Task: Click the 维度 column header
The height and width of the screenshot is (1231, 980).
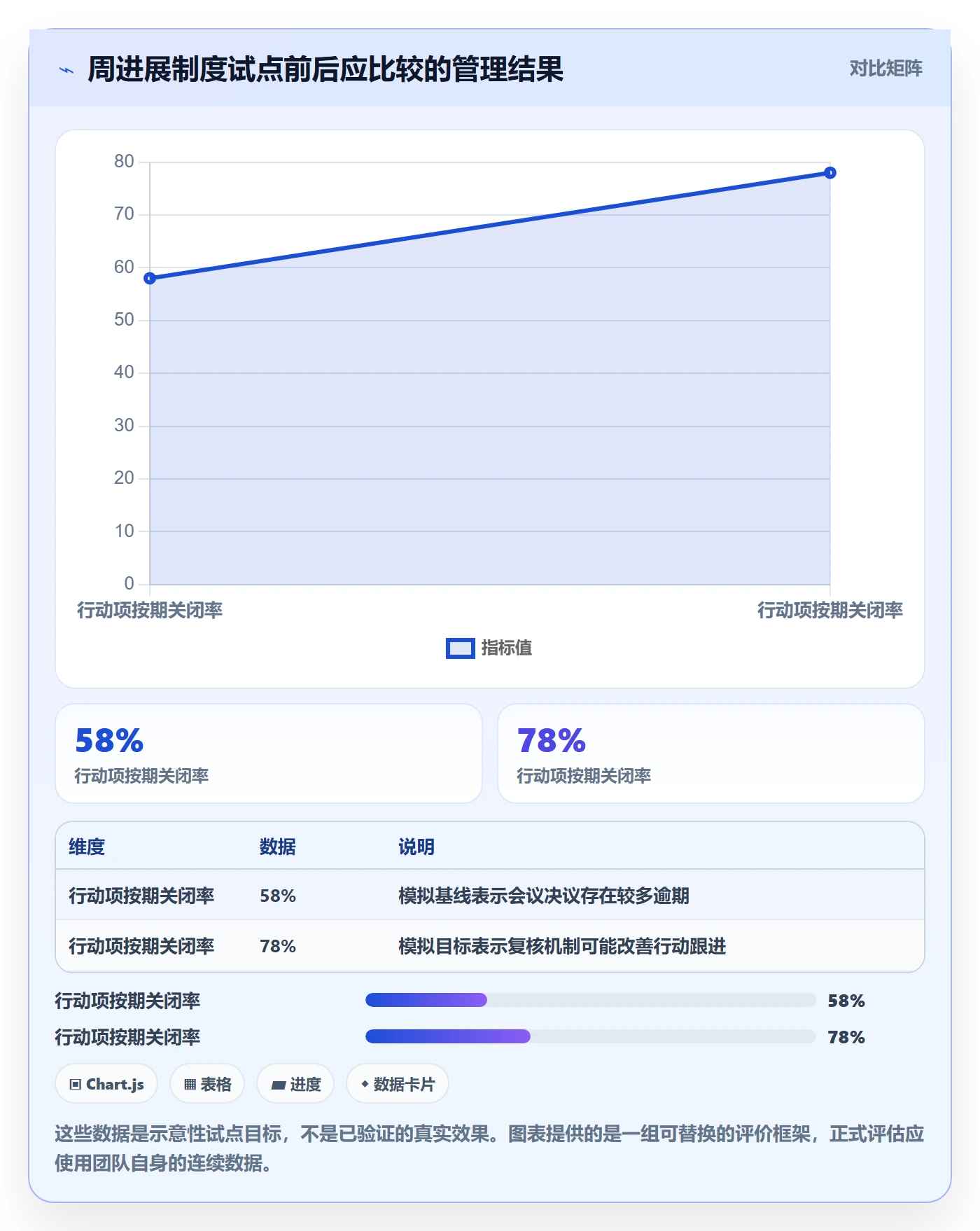Action: click(x=87, y=847)
